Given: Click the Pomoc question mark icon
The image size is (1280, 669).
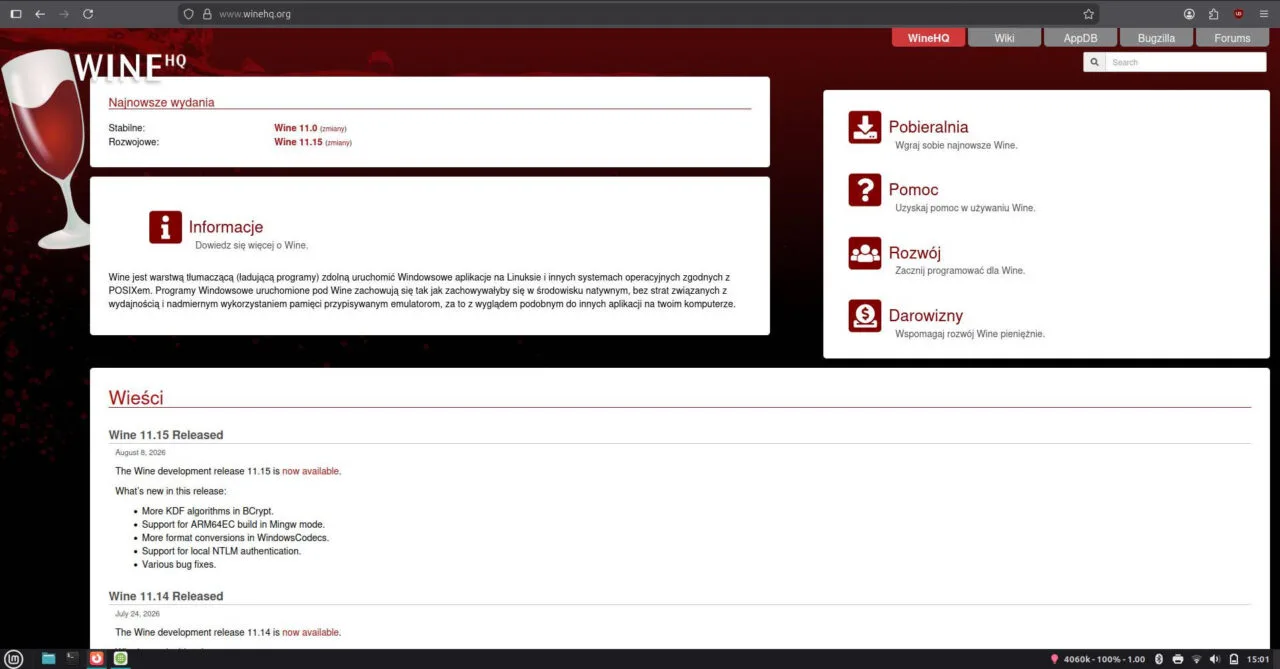Looking at the screenshot, I should pos(865,190).
